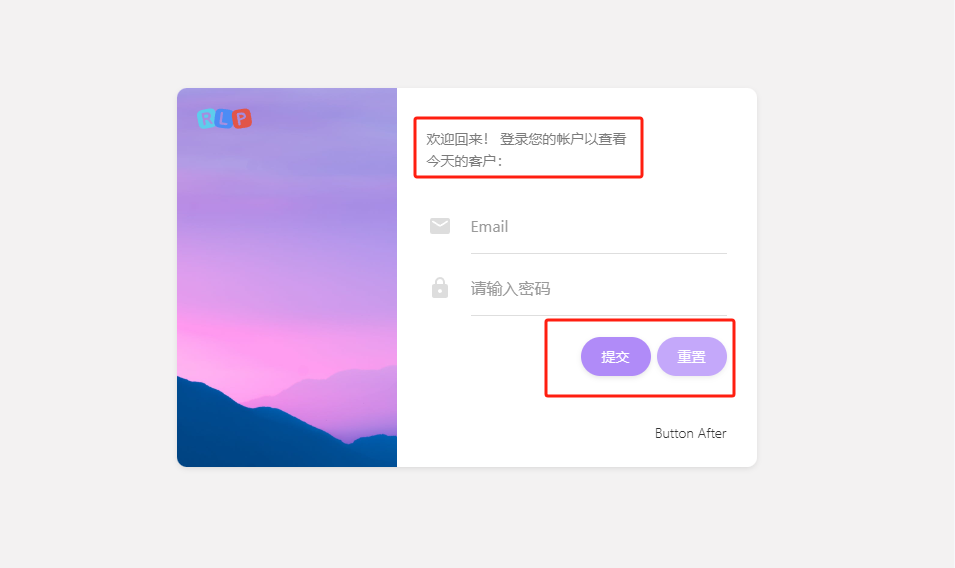
Task: Focus the Email input field
Action: click(x=598, y=226)
